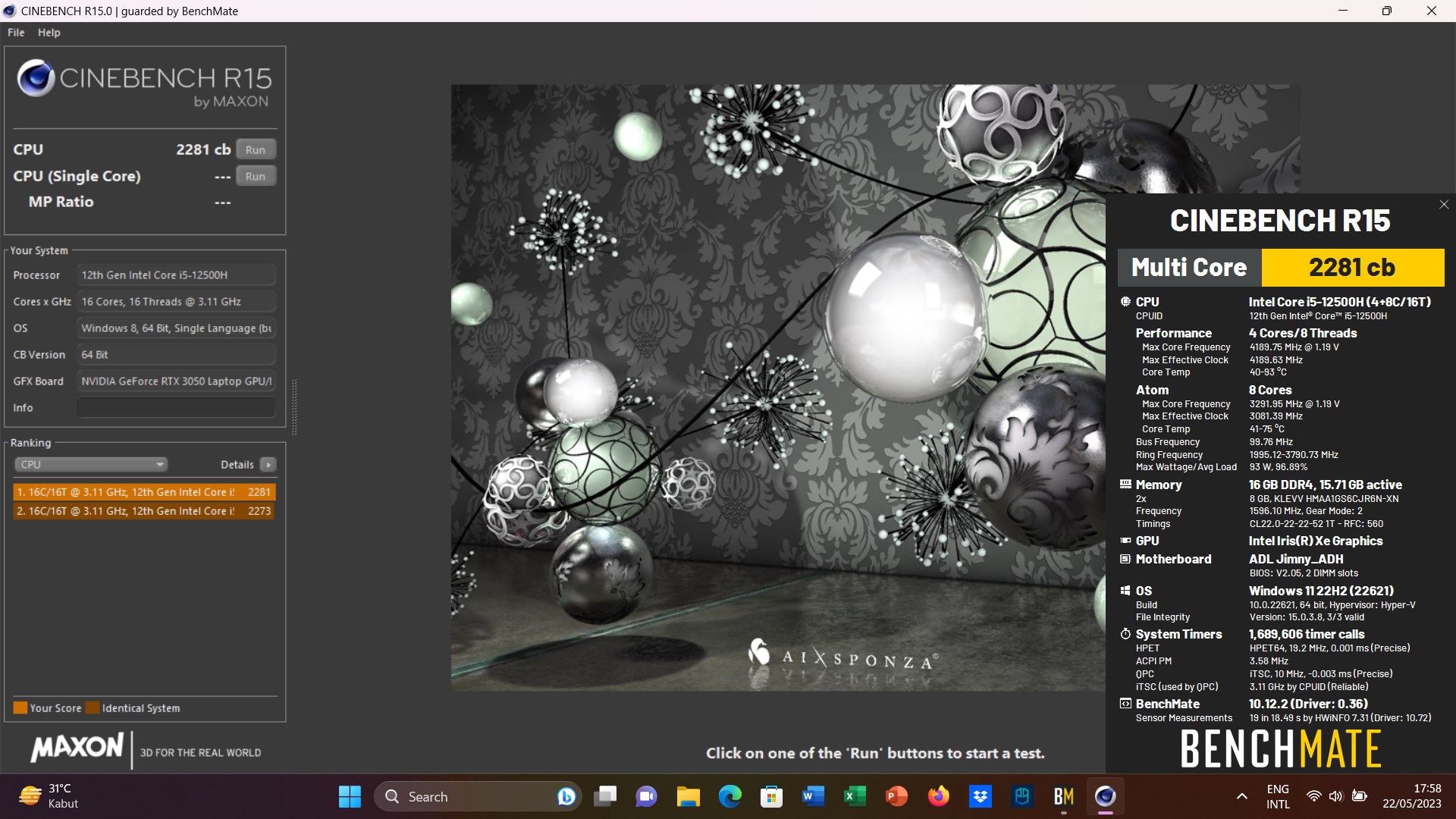Open Bing chat icon in search
Viewport: 1456px width, 819px height.
pos(566,796)
